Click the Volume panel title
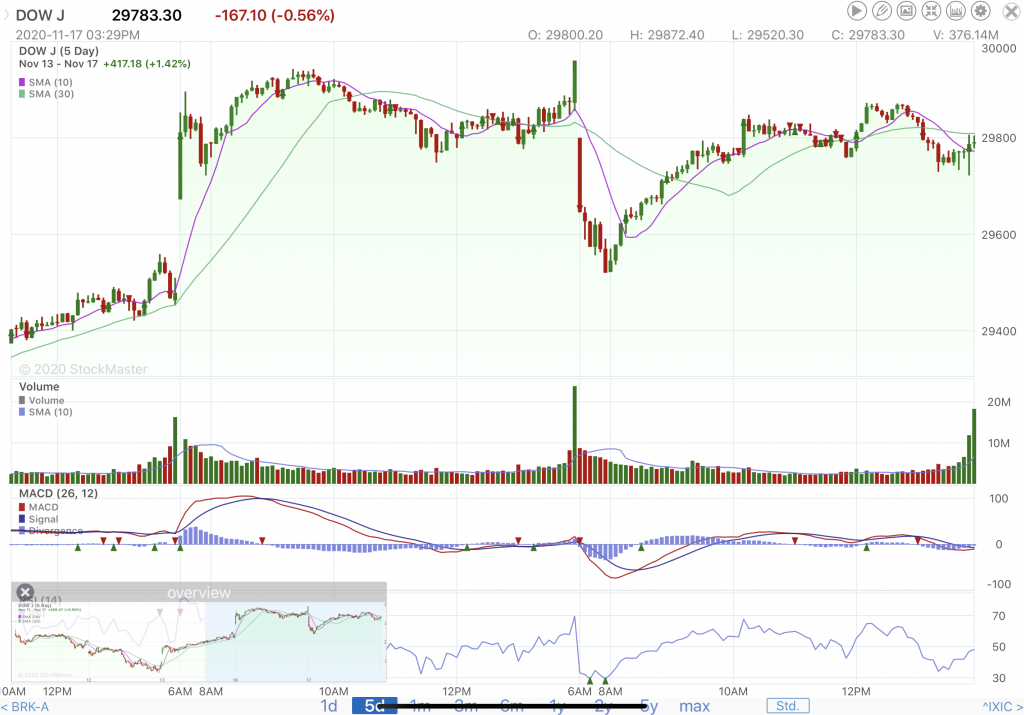 point(39,386)
